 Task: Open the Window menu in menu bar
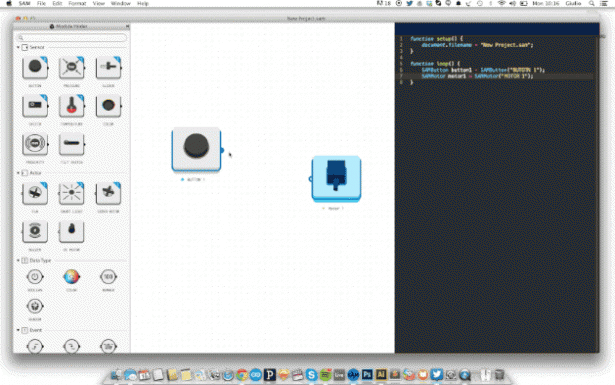point(121,4)
